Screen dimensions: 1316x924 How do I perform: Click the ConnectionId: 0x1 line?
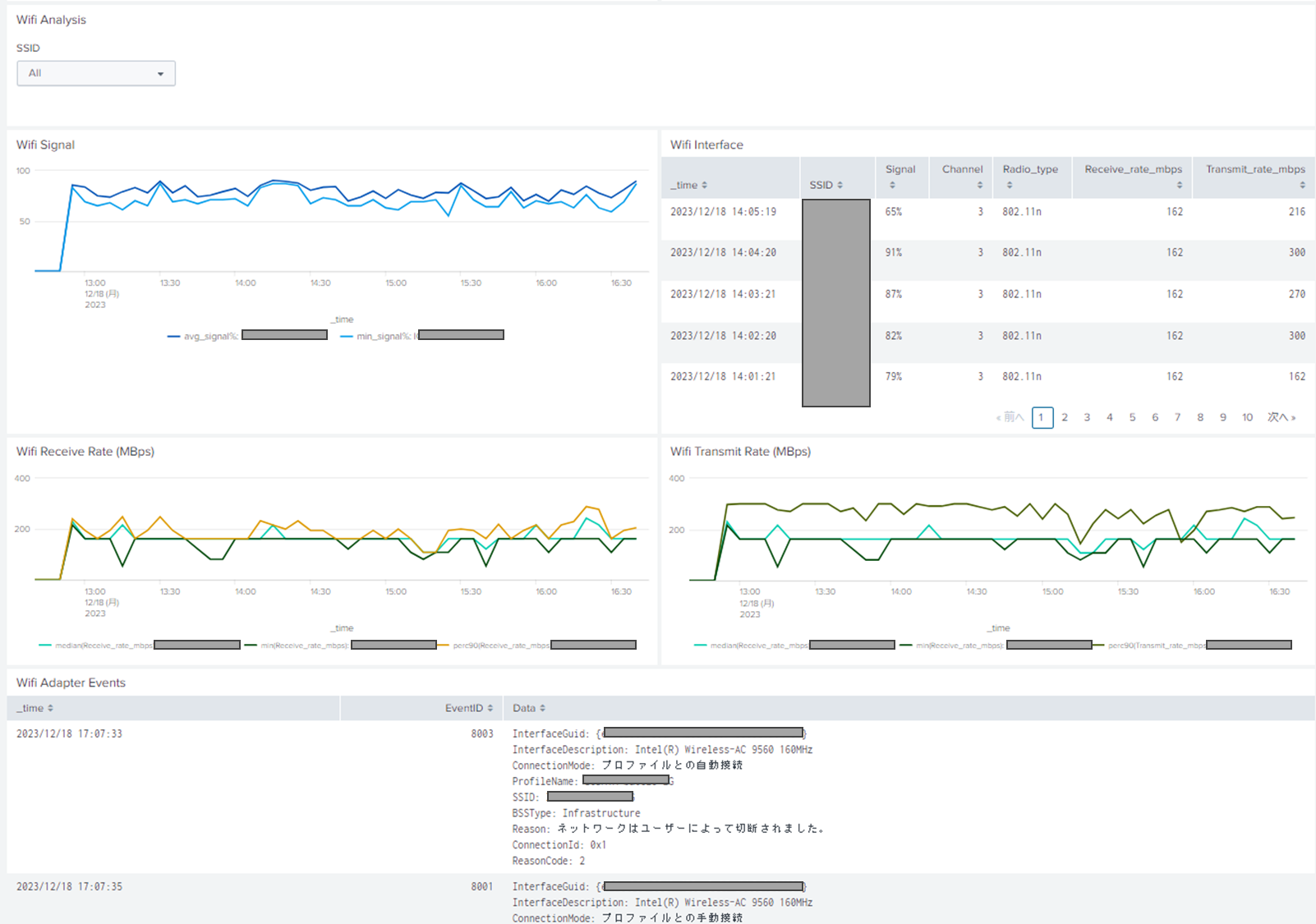[x=559, y=844]
